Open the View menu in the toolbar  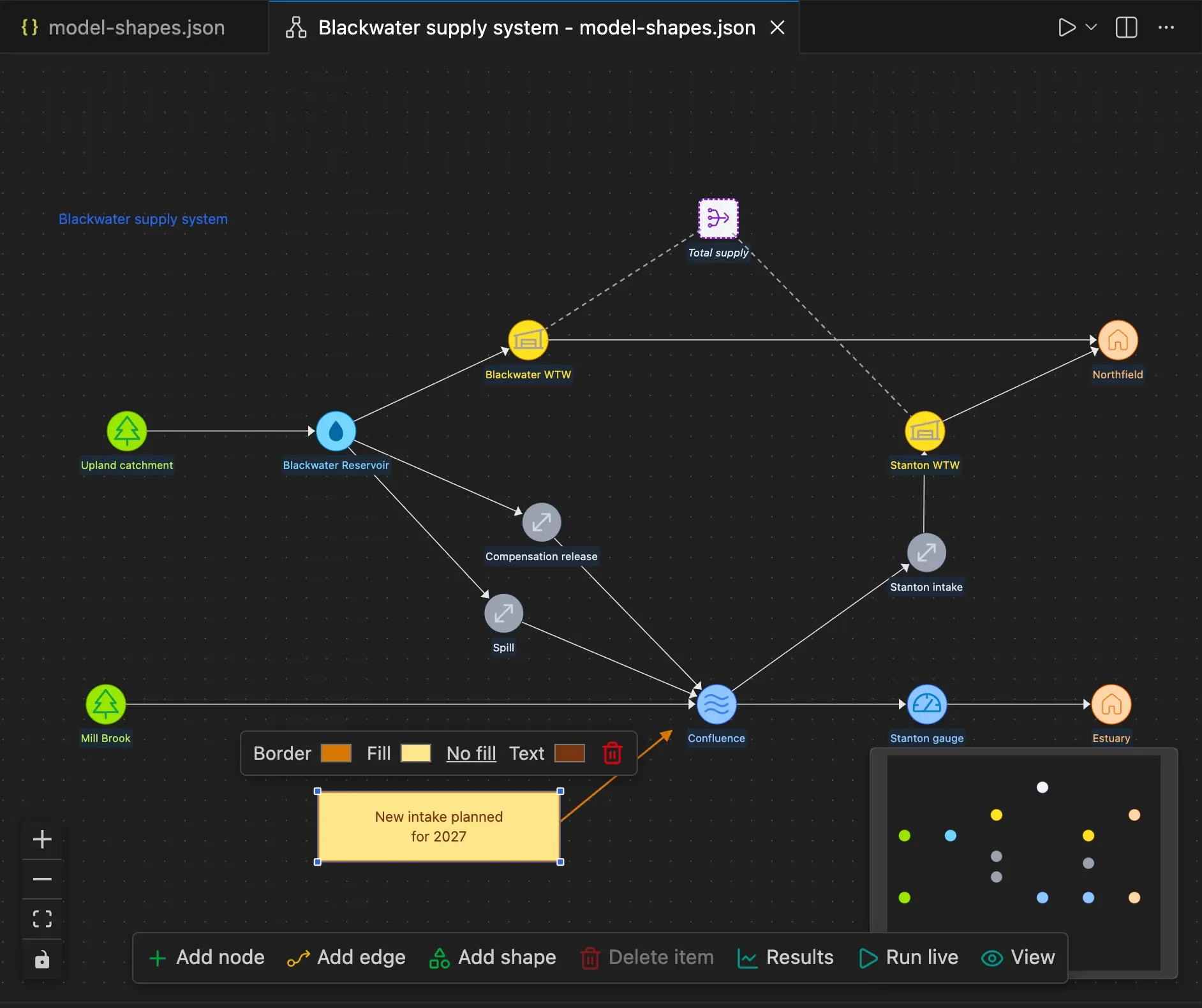[1018, 958]
